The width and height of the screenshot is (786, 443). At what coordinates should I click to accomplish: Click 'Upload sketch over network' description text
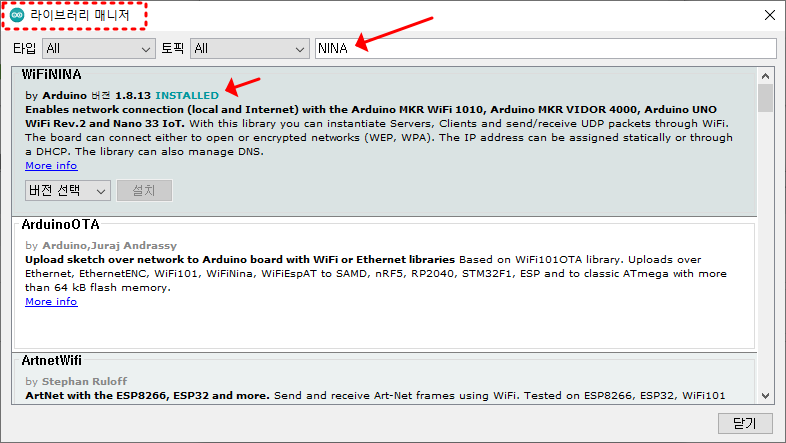(240, 260)
